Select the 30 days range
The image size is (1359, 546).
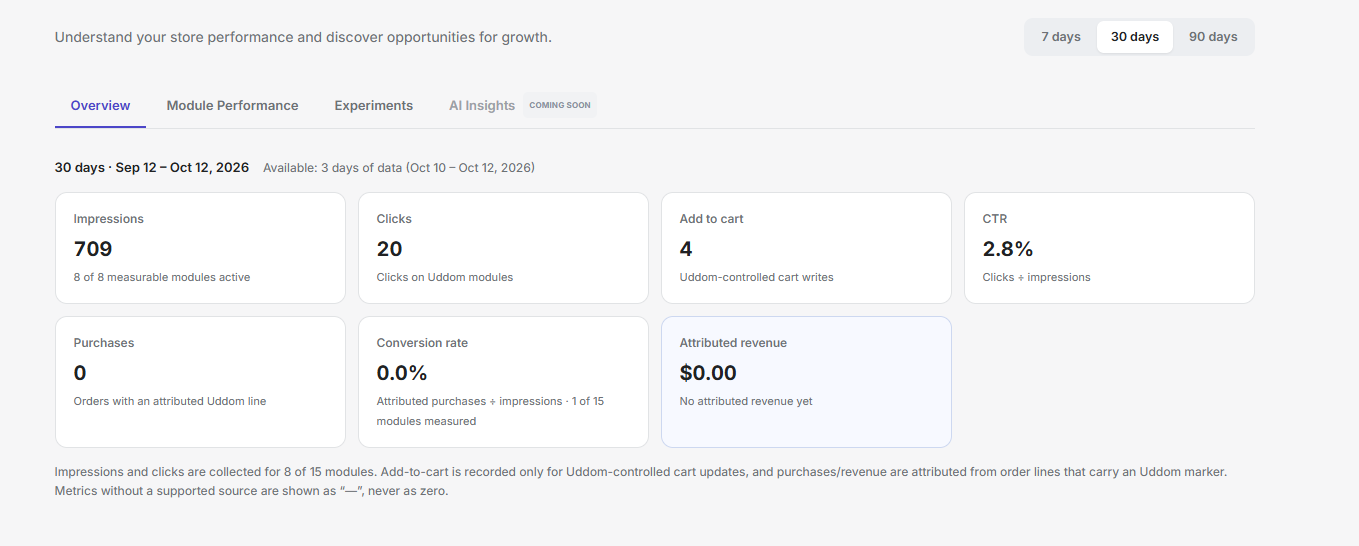[1134, 37]
